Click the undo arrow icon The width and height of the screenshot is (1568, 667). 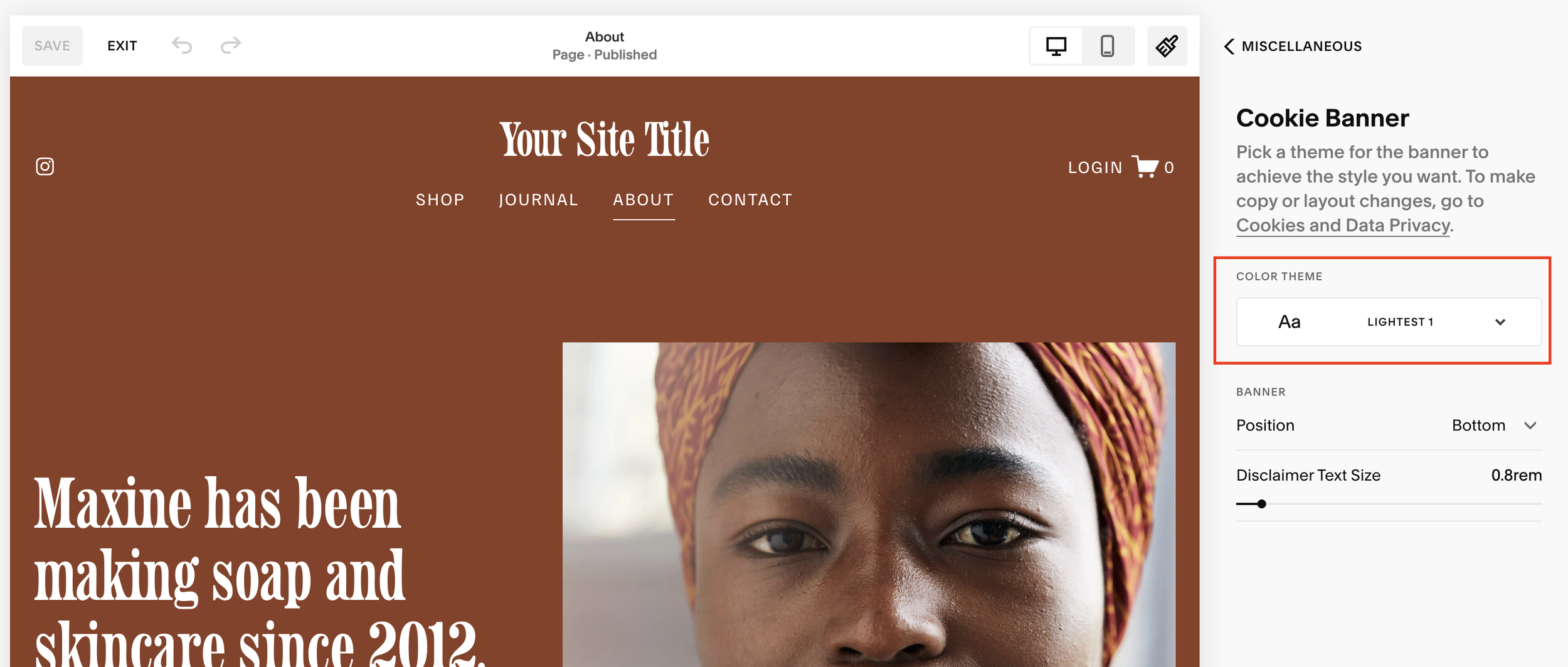click(x=182, y=45)
